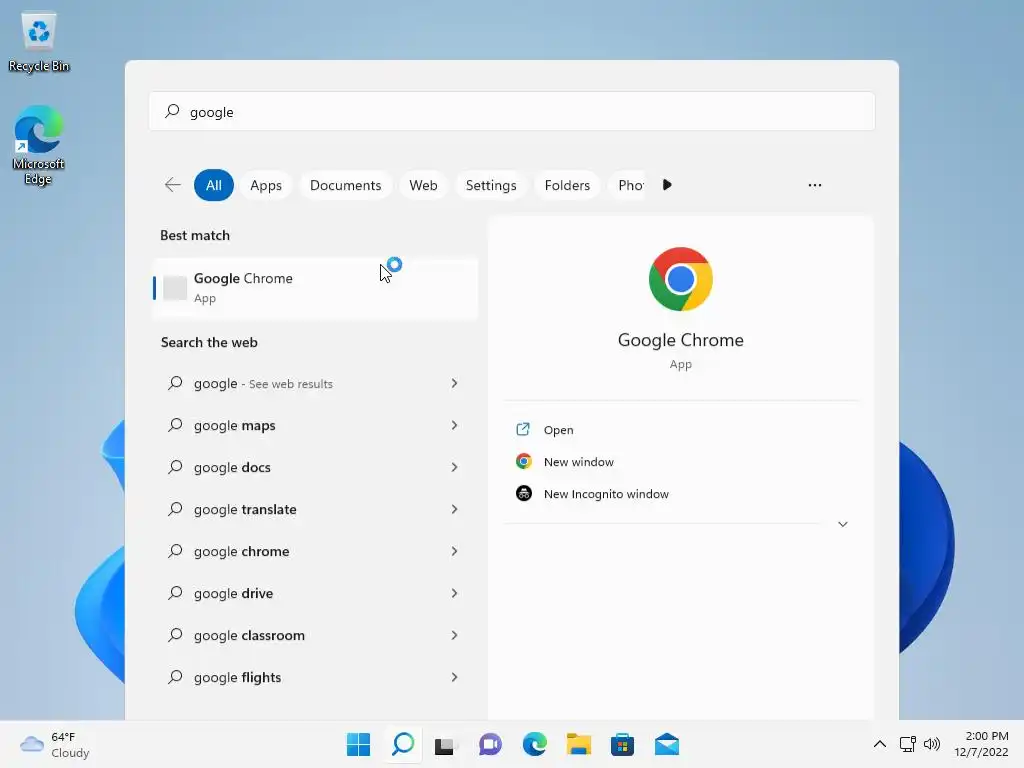Open the Chat icon on the taskbar
Viewport: 1024px width, 768px height.
pyautogui.click(x=490, y=744)
